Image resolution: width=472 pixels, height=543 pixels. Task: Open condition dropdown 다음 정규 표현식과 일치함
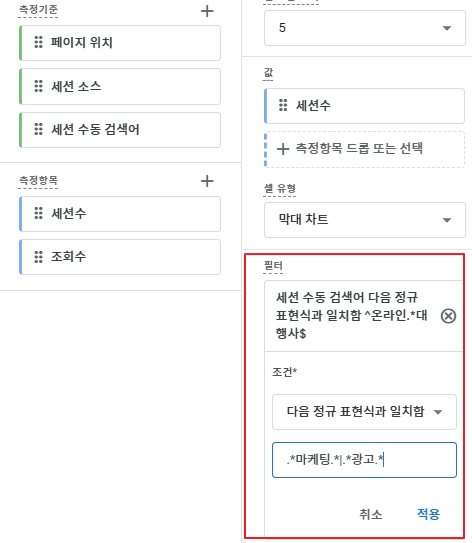point(364,412)
